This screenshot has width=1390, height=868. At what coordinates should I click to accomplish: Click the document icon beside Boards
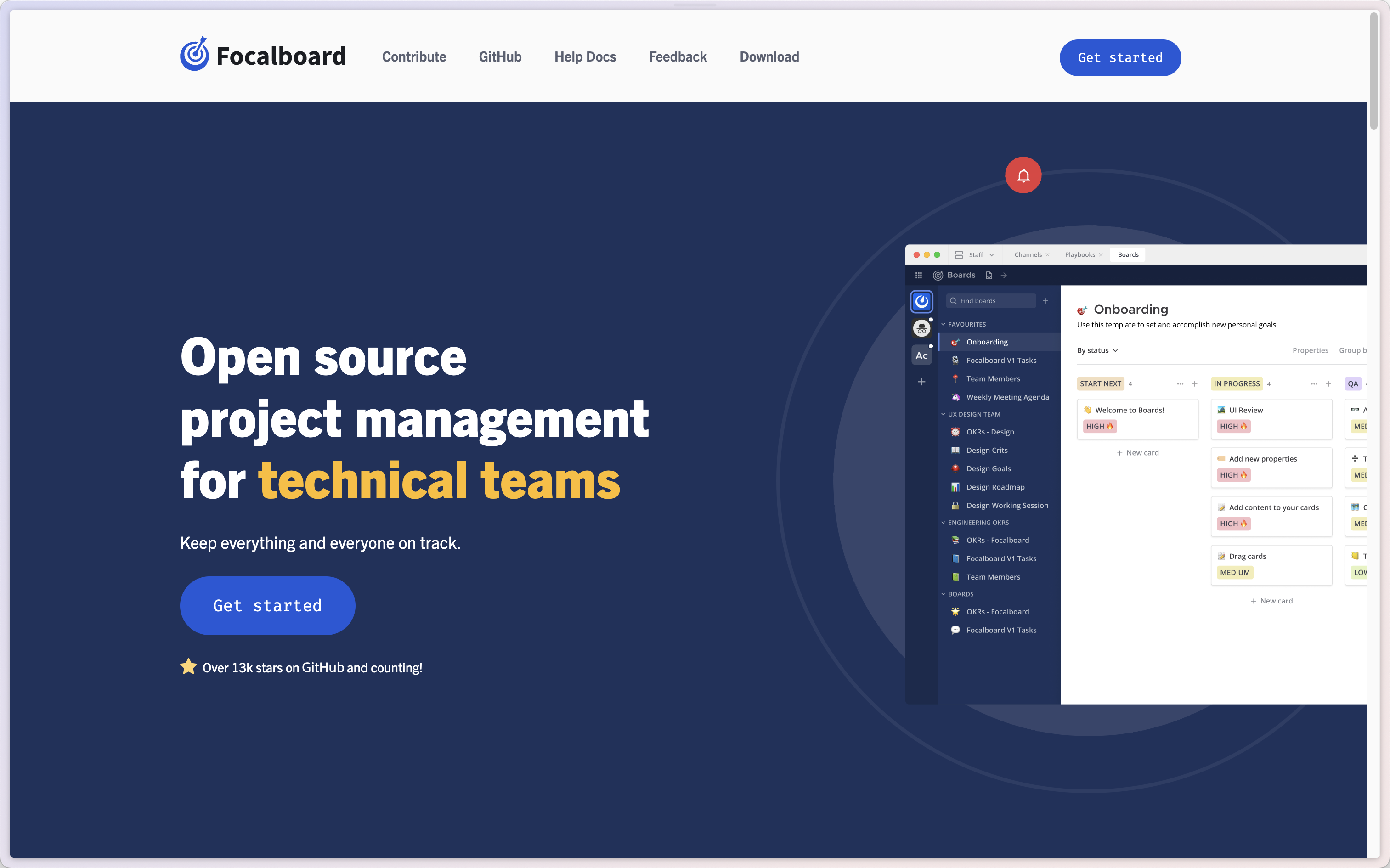tap(989, 275)
